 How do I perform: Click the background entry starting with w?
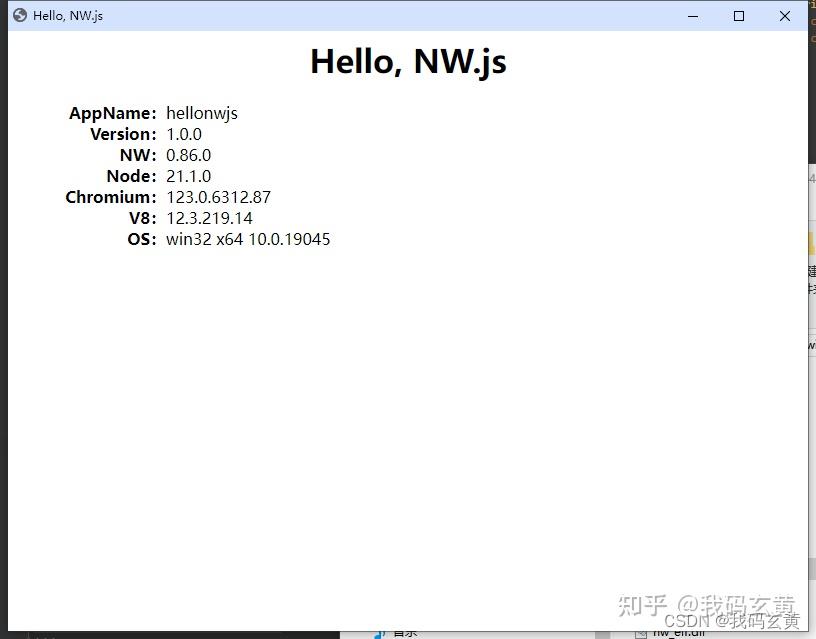812,344
